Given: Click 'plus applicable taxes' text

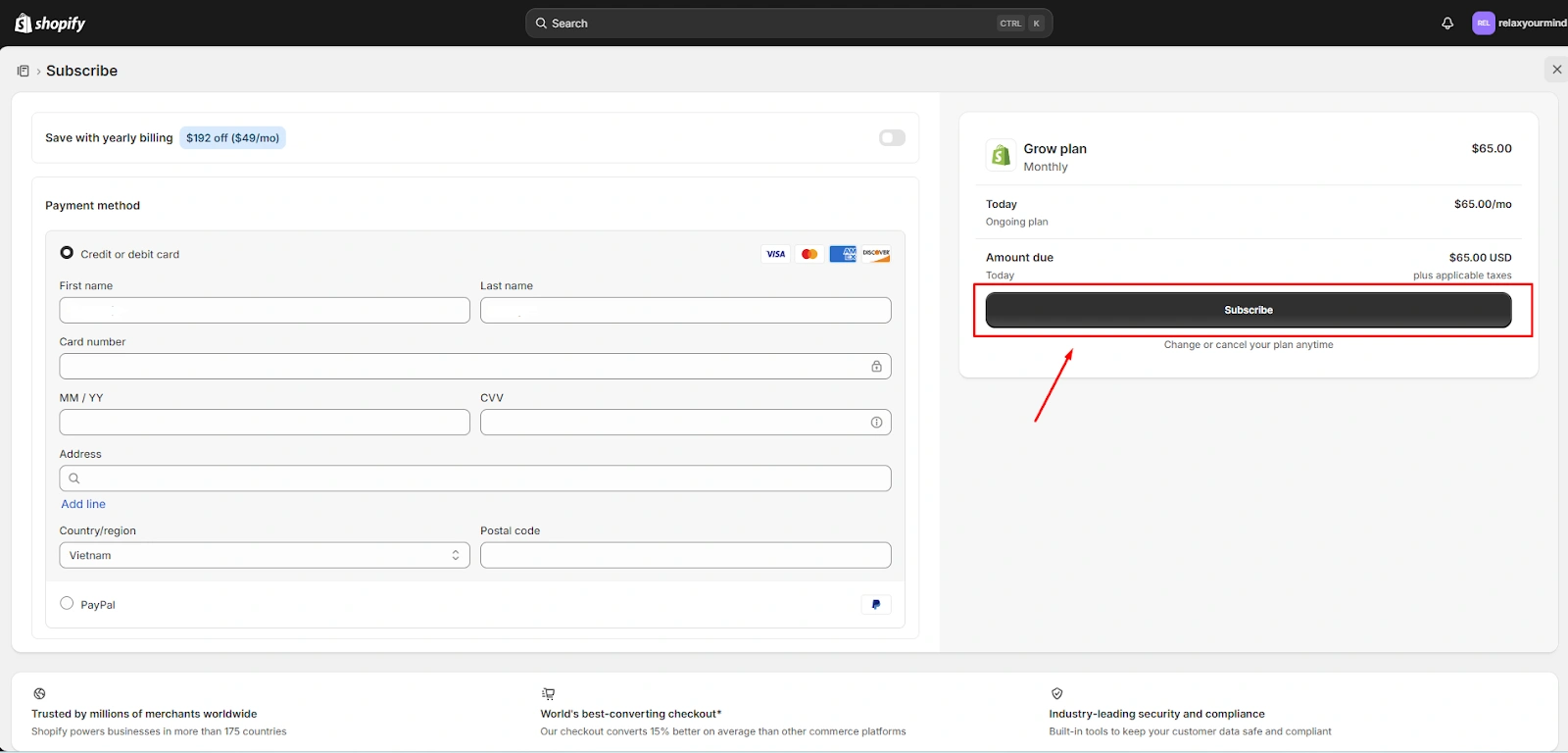Looking at the screenshot, I should (x=1462, y=276).
